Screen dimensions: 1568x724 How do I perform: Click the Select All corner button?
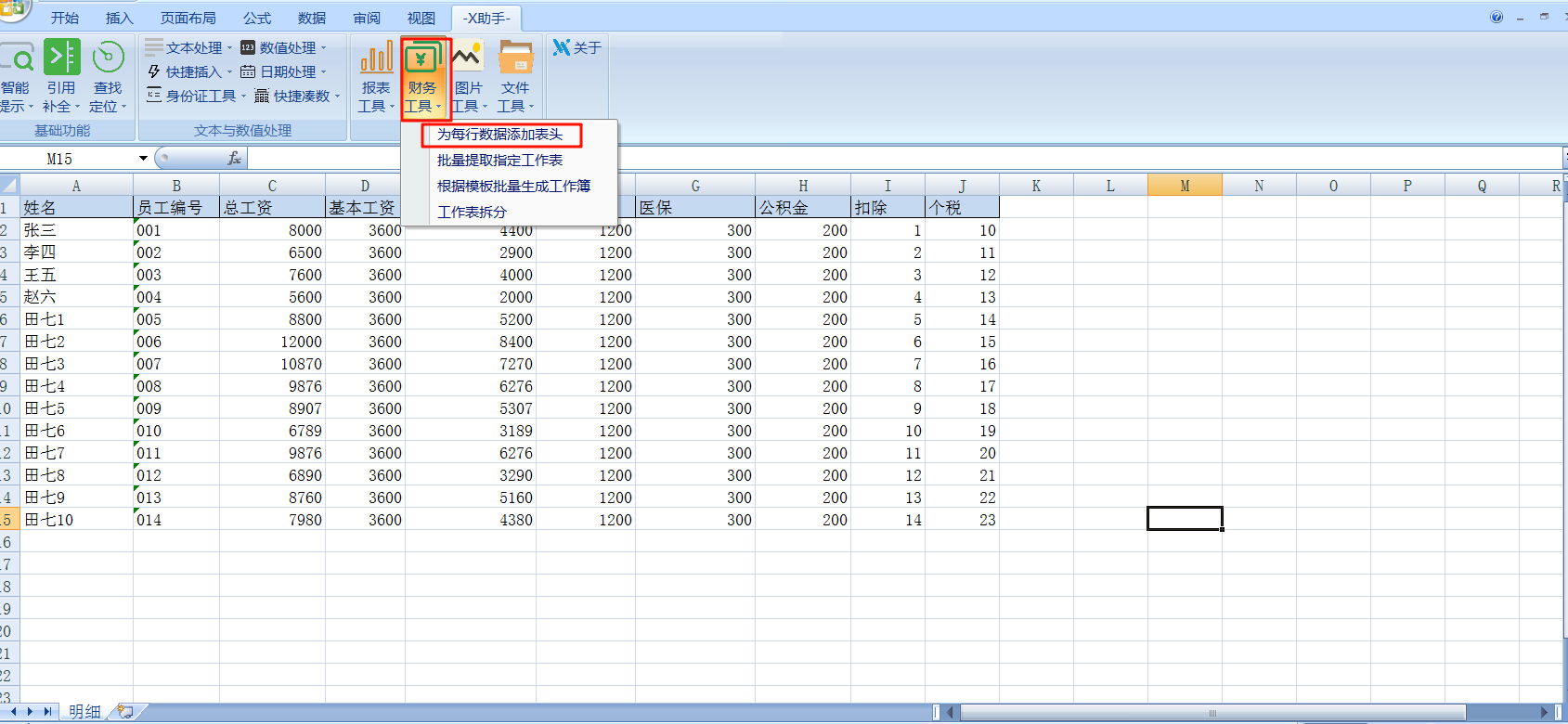coord(9,186)
